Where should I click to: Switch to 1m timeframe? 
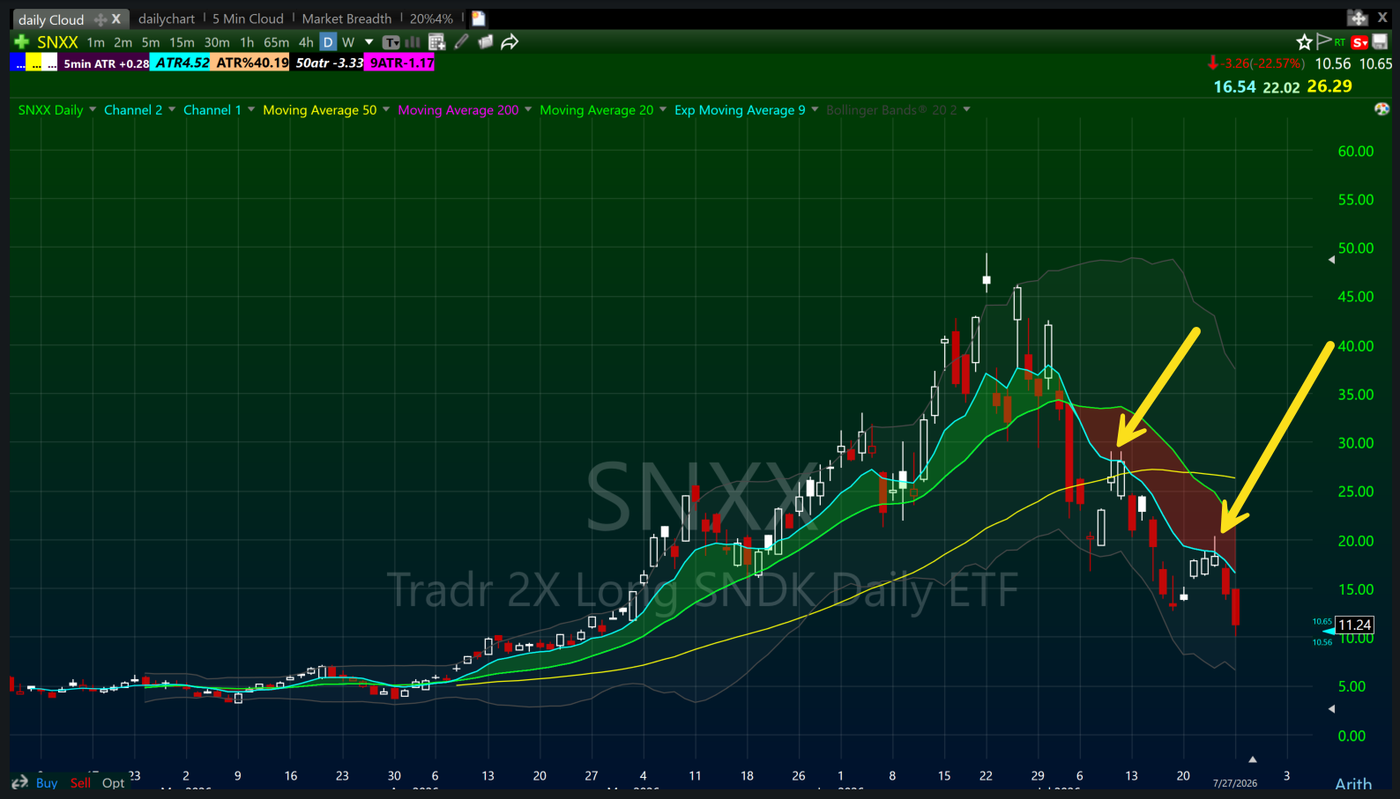pos(96,42)
